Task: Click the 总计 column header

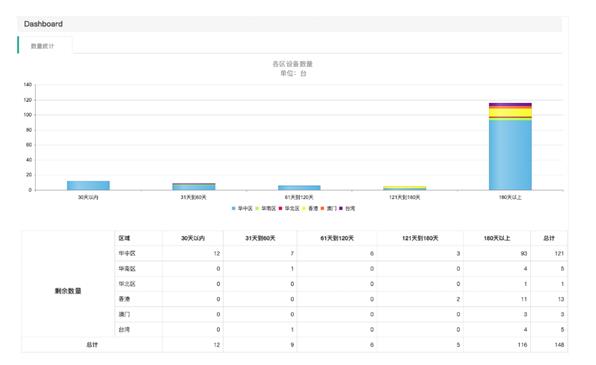Action: pyautogui.click(x=549, y=238)
